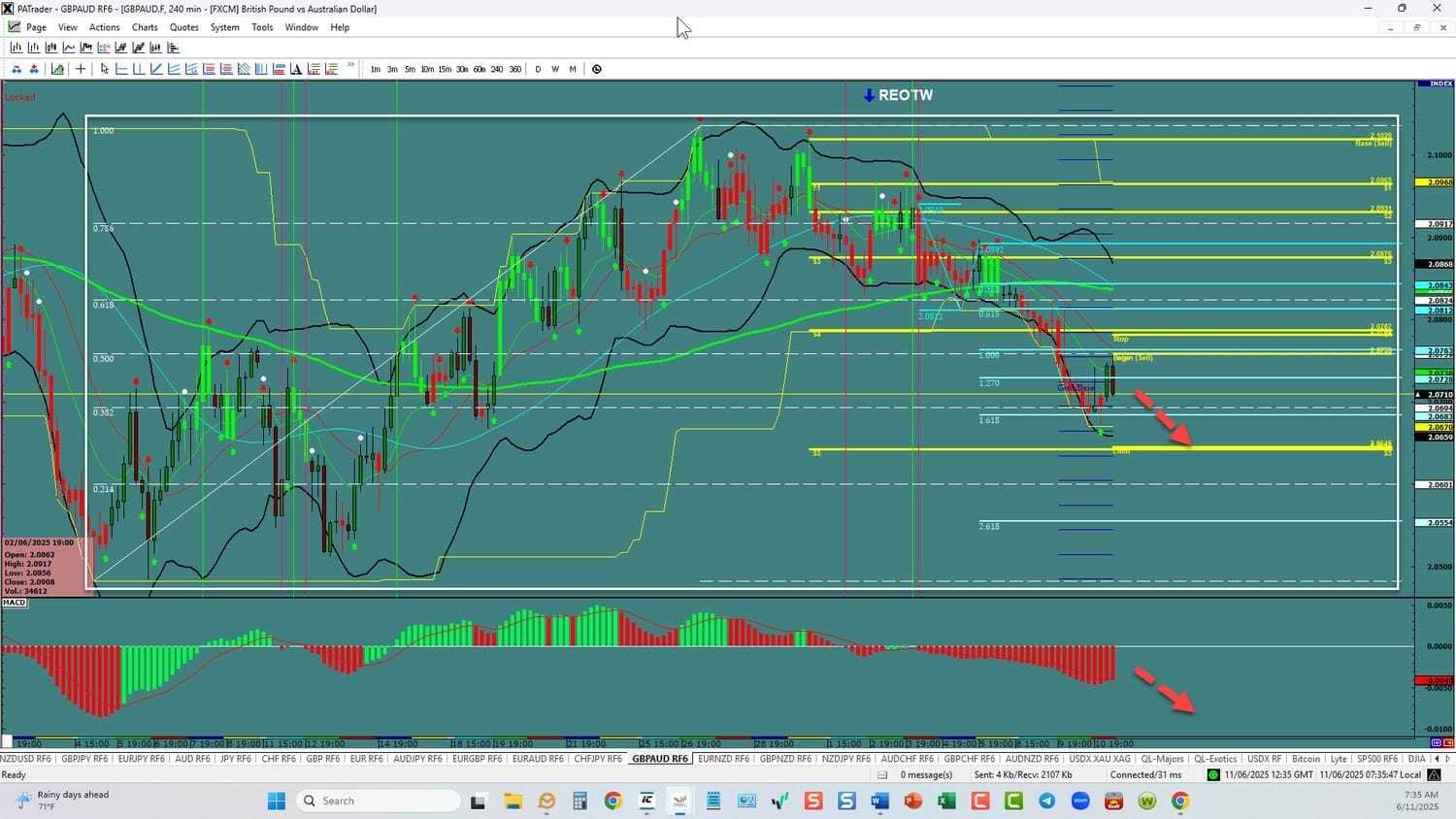Open the green chart indicators icon
Screen dimensions: 1456x819
point(57,69)
